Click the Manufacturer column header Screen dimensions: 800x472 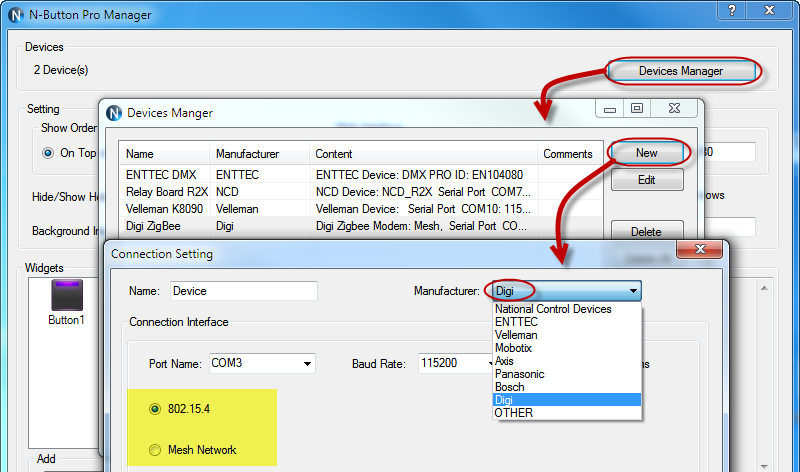260,154
